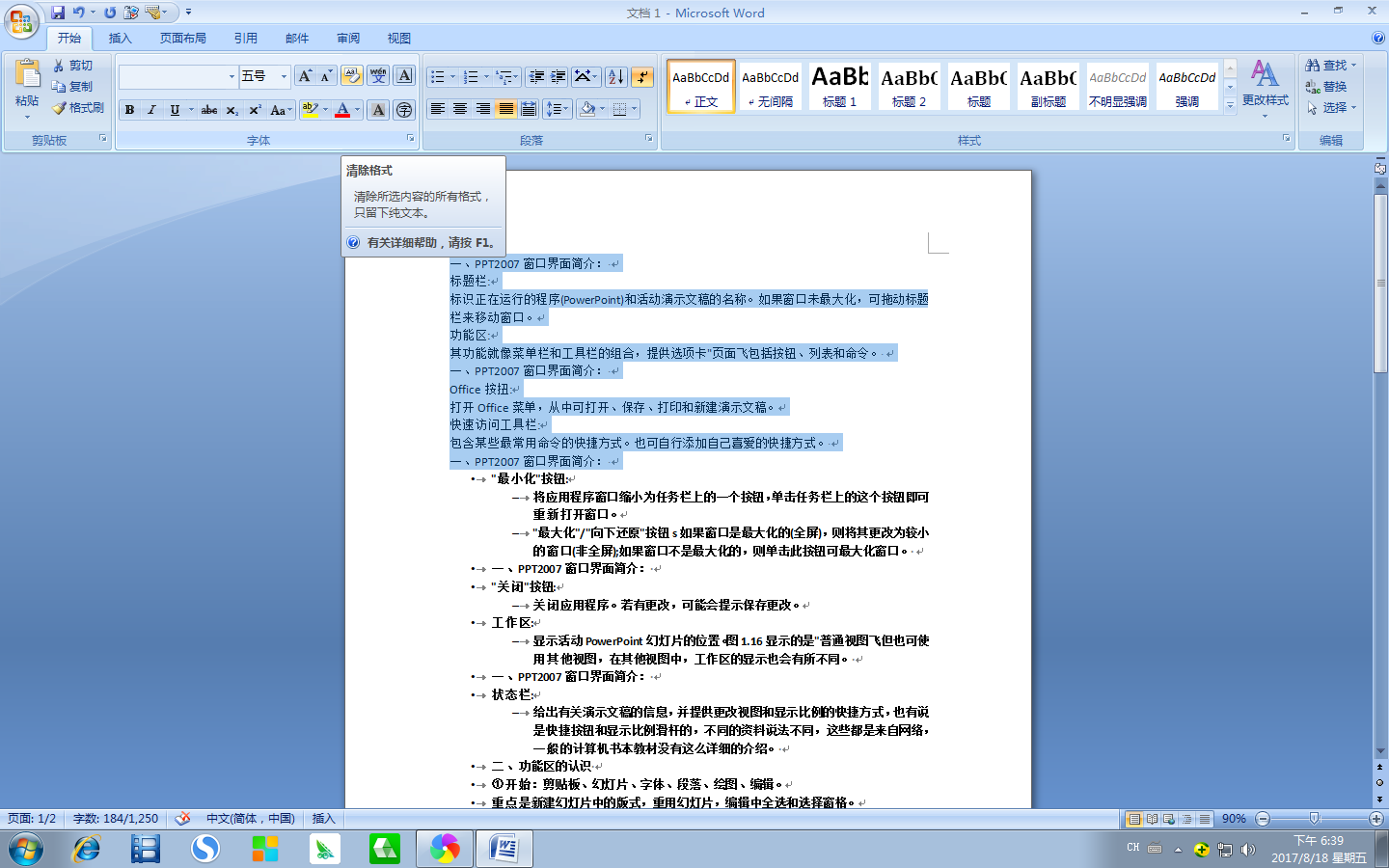Screen dimensions: 1389x868
Task: Expand the Find (查找) dropdown arrow
Action: coord(1354,66)
